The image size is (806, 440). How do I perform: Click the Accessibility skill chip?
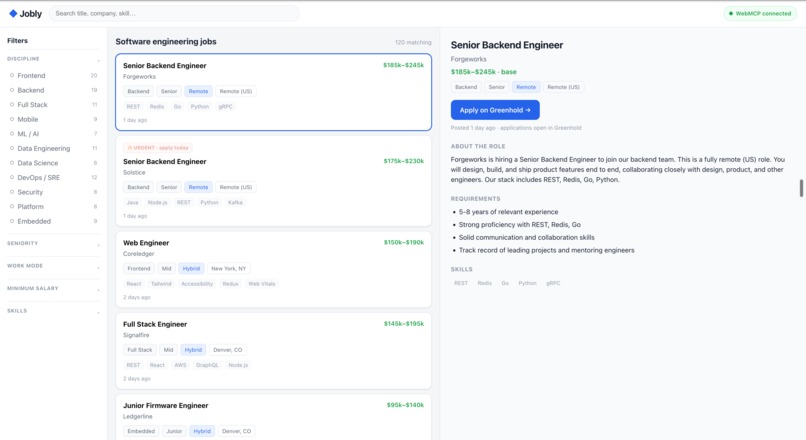pos(197,284)
